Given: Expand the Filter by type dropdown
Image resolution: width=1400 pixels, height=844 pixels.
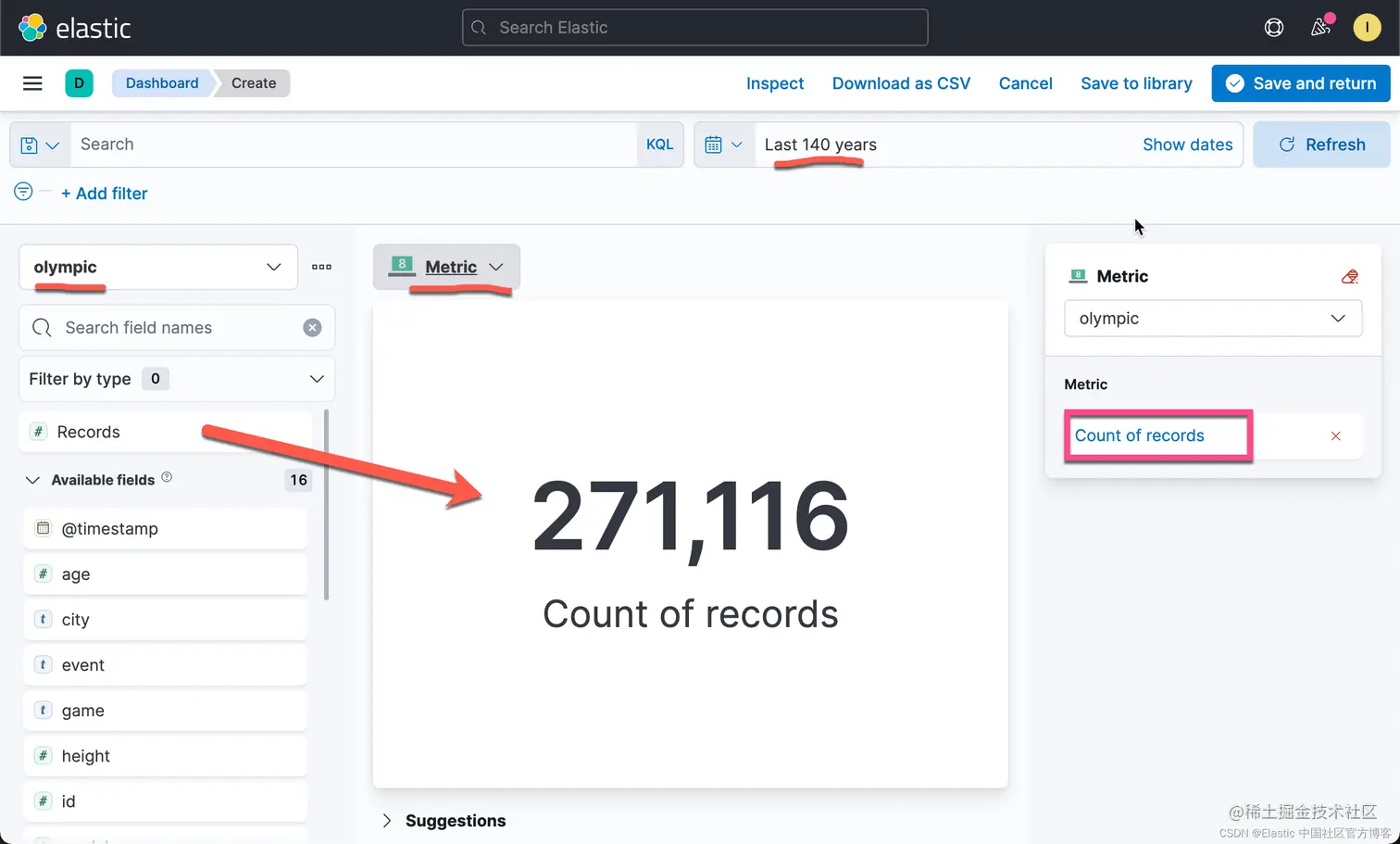Looking at the screenshot, I should point(177,379).
